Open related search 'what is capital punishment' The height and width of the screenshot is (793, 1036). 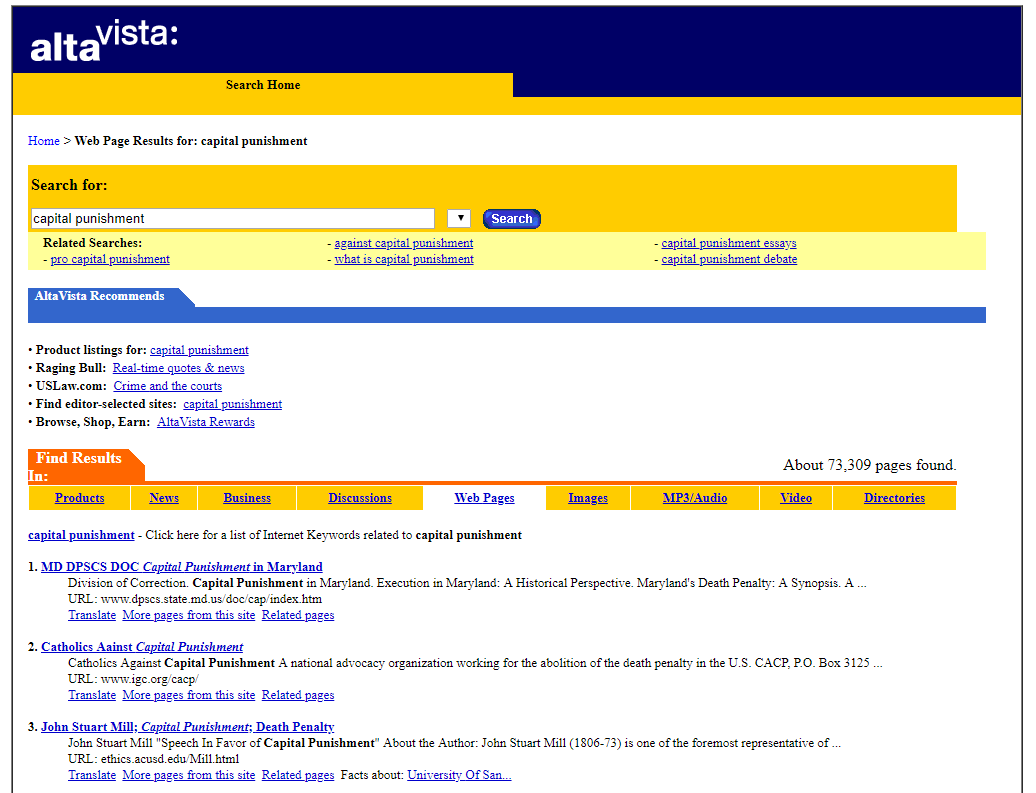pyautogui.click(x=404, y=259)
